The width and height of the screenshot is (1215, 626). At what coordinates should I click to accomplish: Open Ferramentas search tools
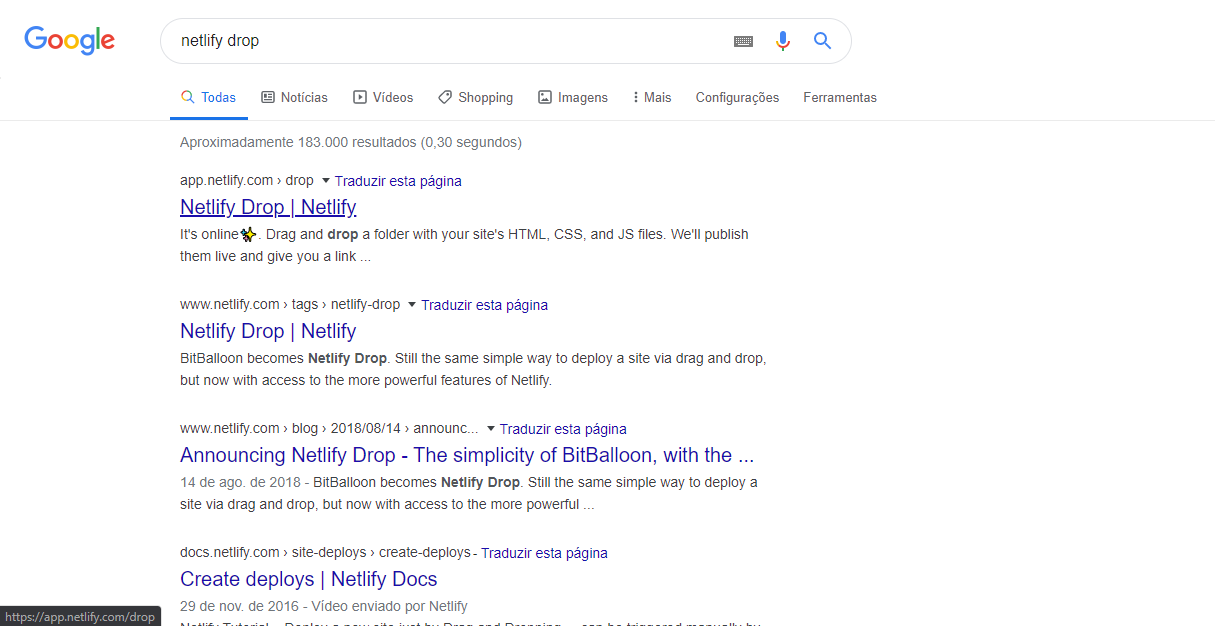click(840, 97)
